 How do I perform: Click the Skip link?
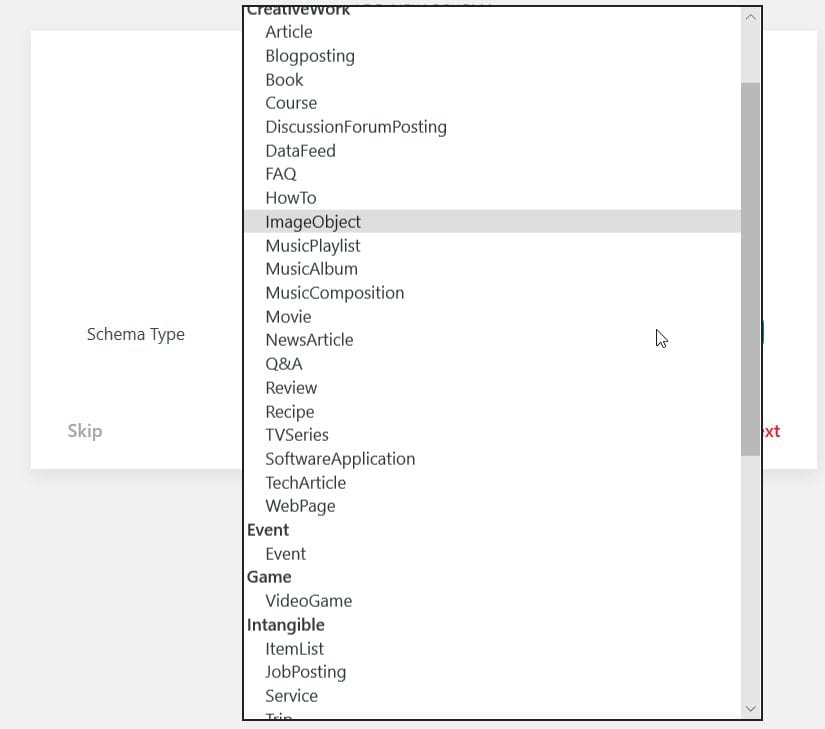[x=85, y=431]
